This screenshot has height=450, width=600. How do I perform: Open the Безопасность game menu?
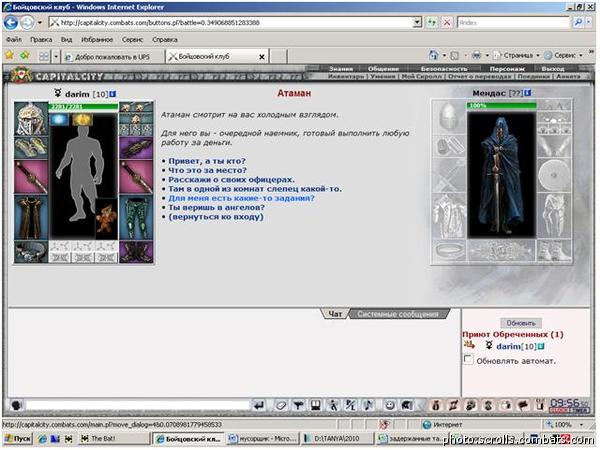click(x=444, y=69)
